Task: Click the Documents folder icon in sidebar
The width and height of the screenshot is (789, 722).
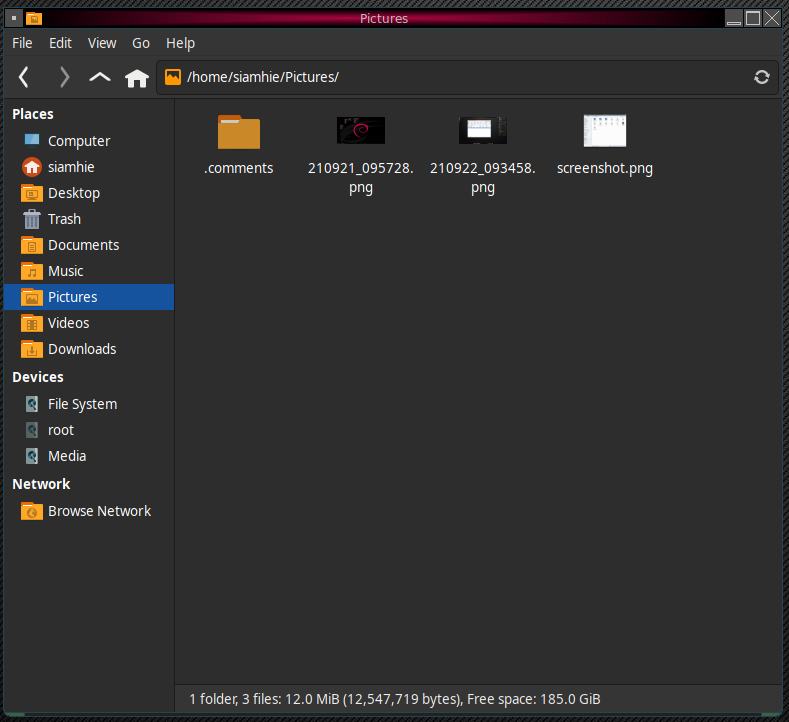Action: click(x=32, y=245)
